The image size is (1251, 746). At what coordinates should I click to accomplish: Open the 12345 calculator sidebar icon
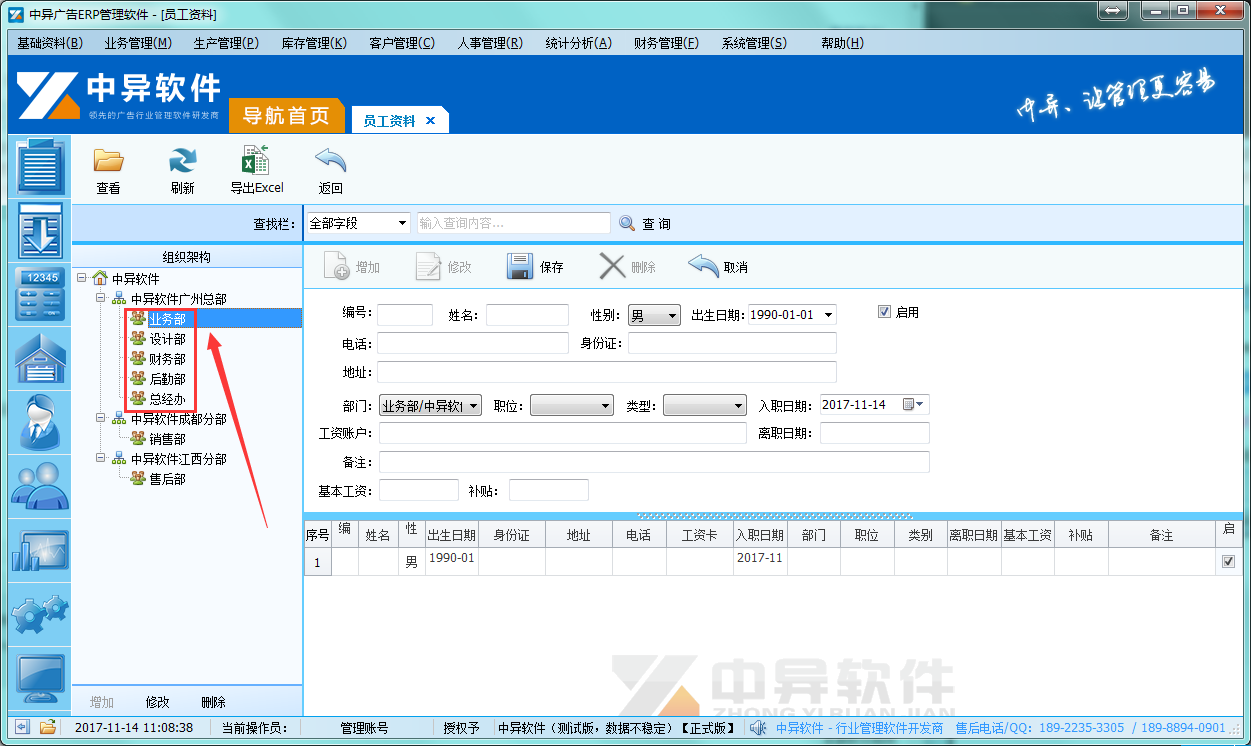tap(41, 295)
